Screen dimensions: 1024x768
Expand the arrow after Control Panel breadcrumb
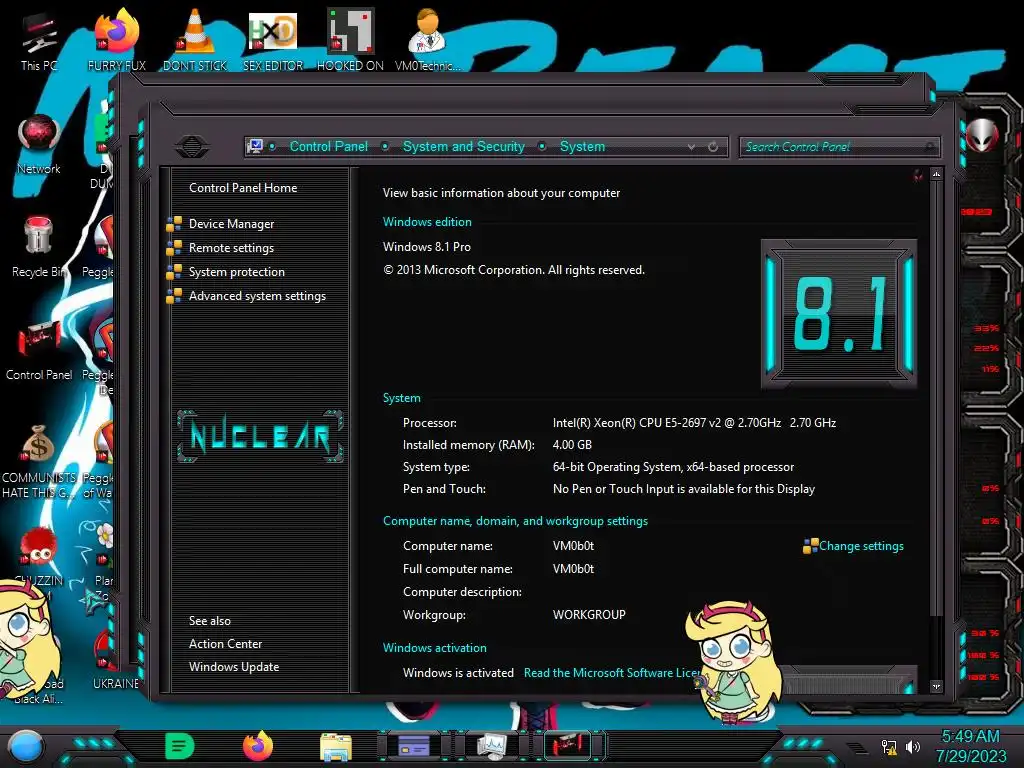coord(385,146)
